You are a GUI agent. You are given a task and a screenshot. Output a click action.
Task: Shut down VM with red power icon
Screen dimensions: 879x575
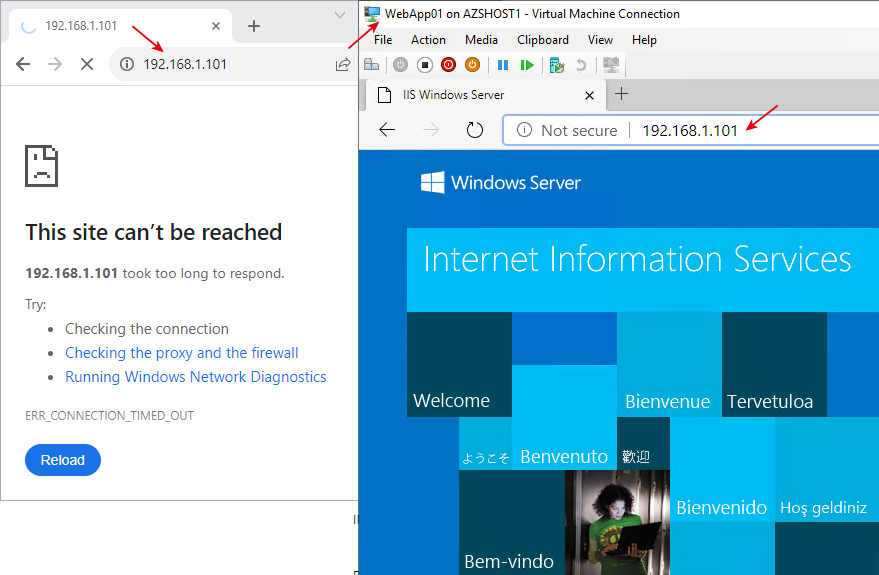tap(448, 65)
